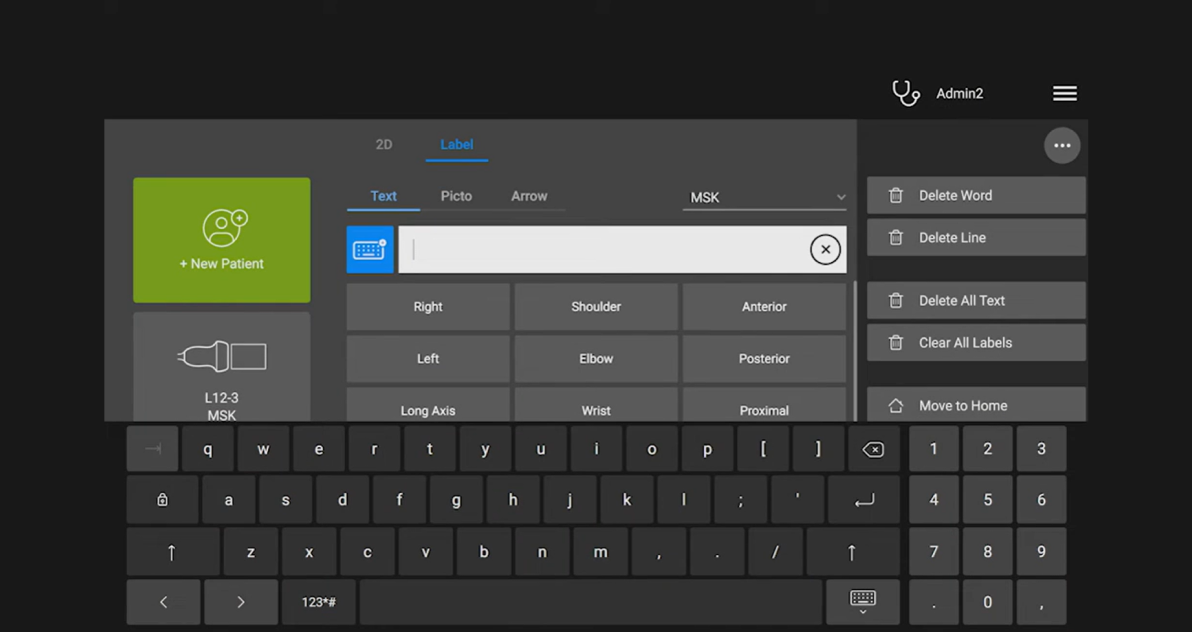This screenshot has width=1192, height=632.
Task: Click the trash icon on Delete Line
Action: [x=895, y=237]
